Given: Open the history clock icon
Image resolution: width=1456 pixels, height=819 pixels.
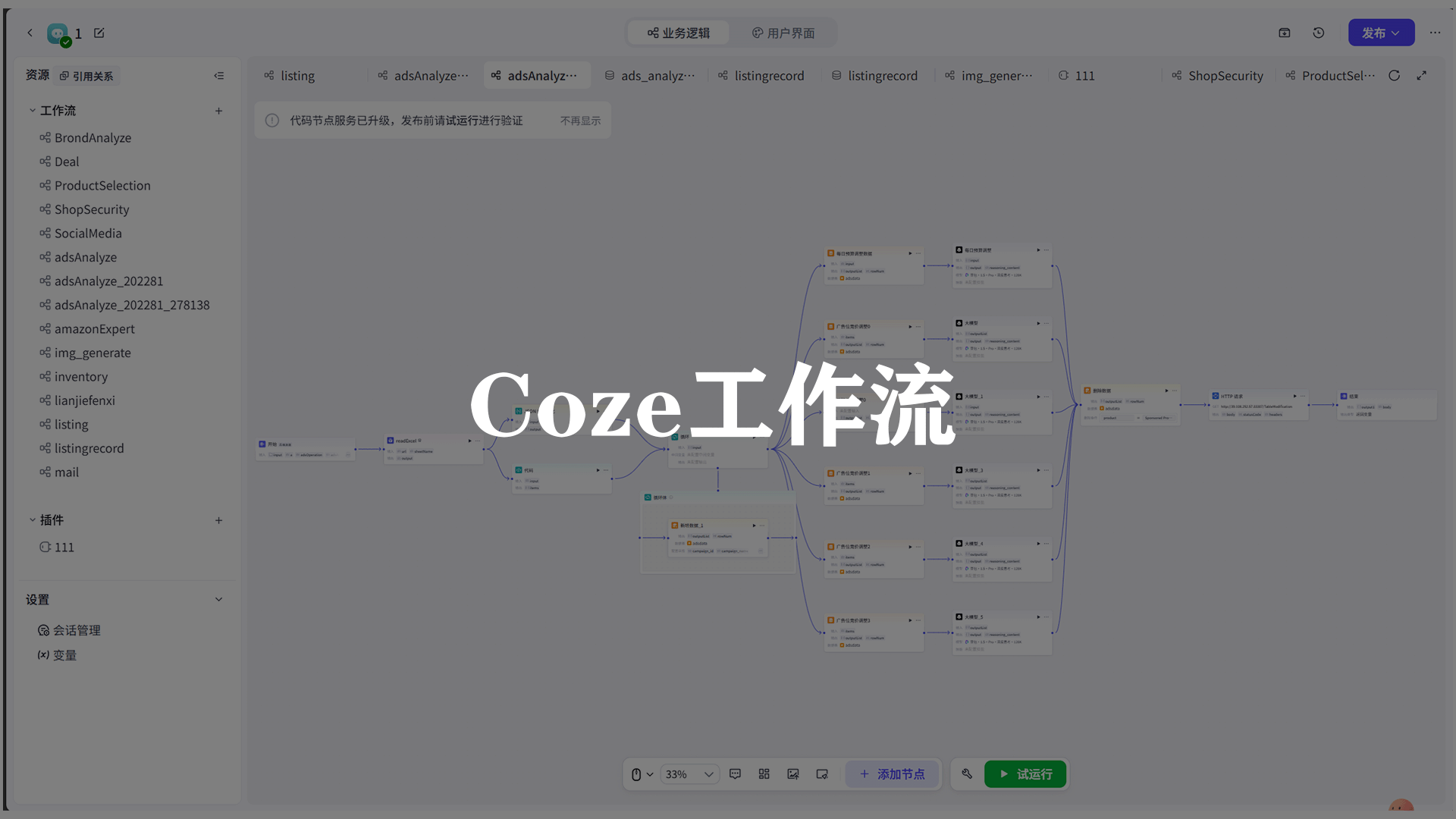Looking at the screenshot, I should pos(1319,33).
